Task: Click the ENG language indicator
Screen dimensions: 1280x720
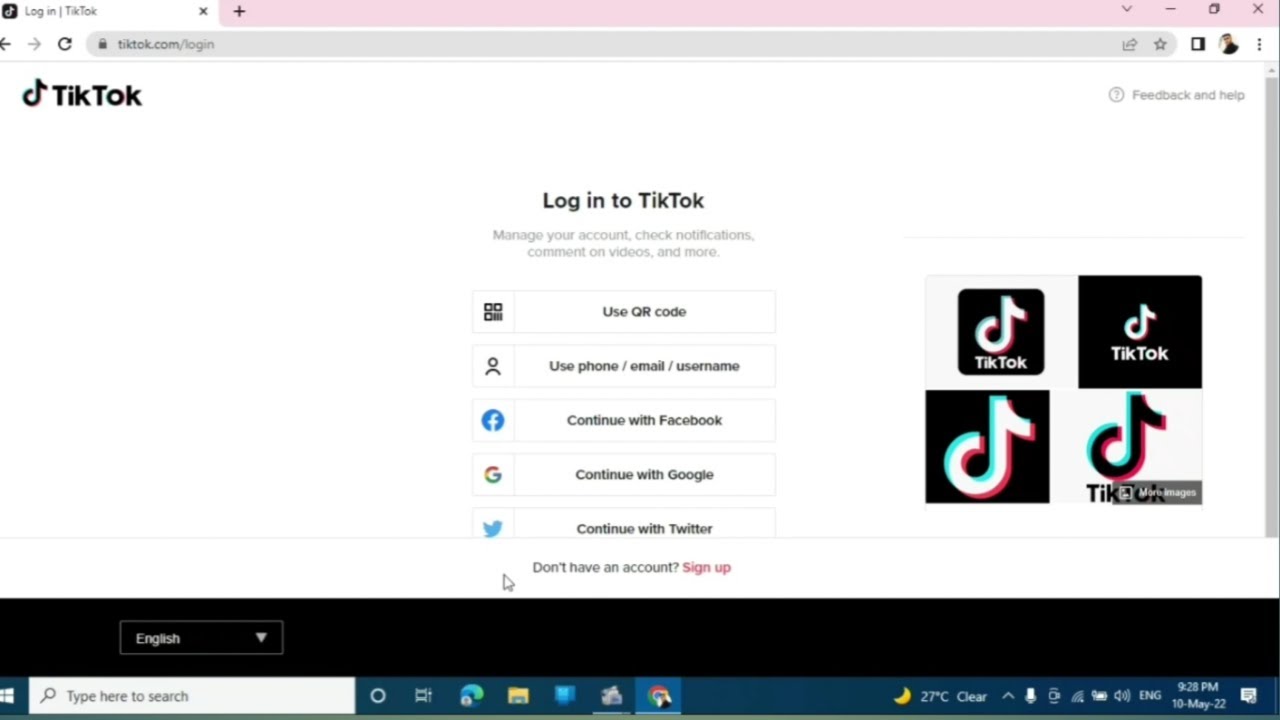Action: [x=1150, y=696]
